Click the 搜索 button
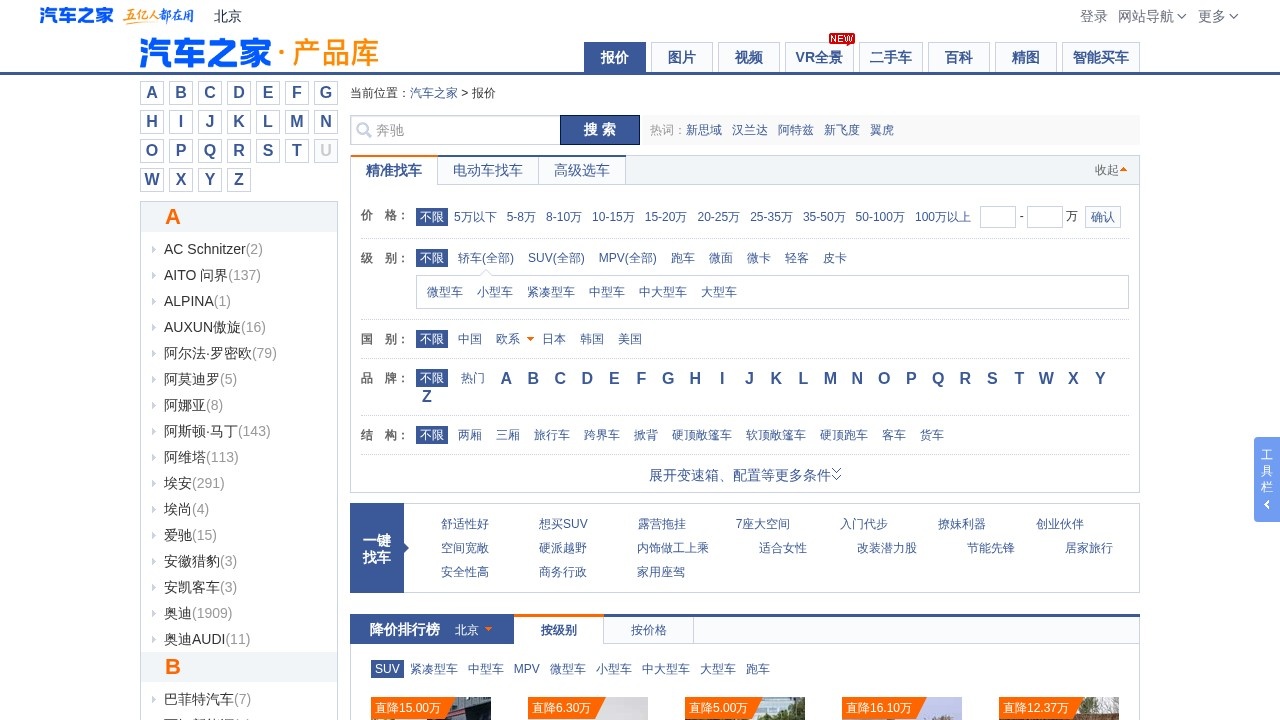The height and width of the screenshot is (720, 1280). point(600,130)
